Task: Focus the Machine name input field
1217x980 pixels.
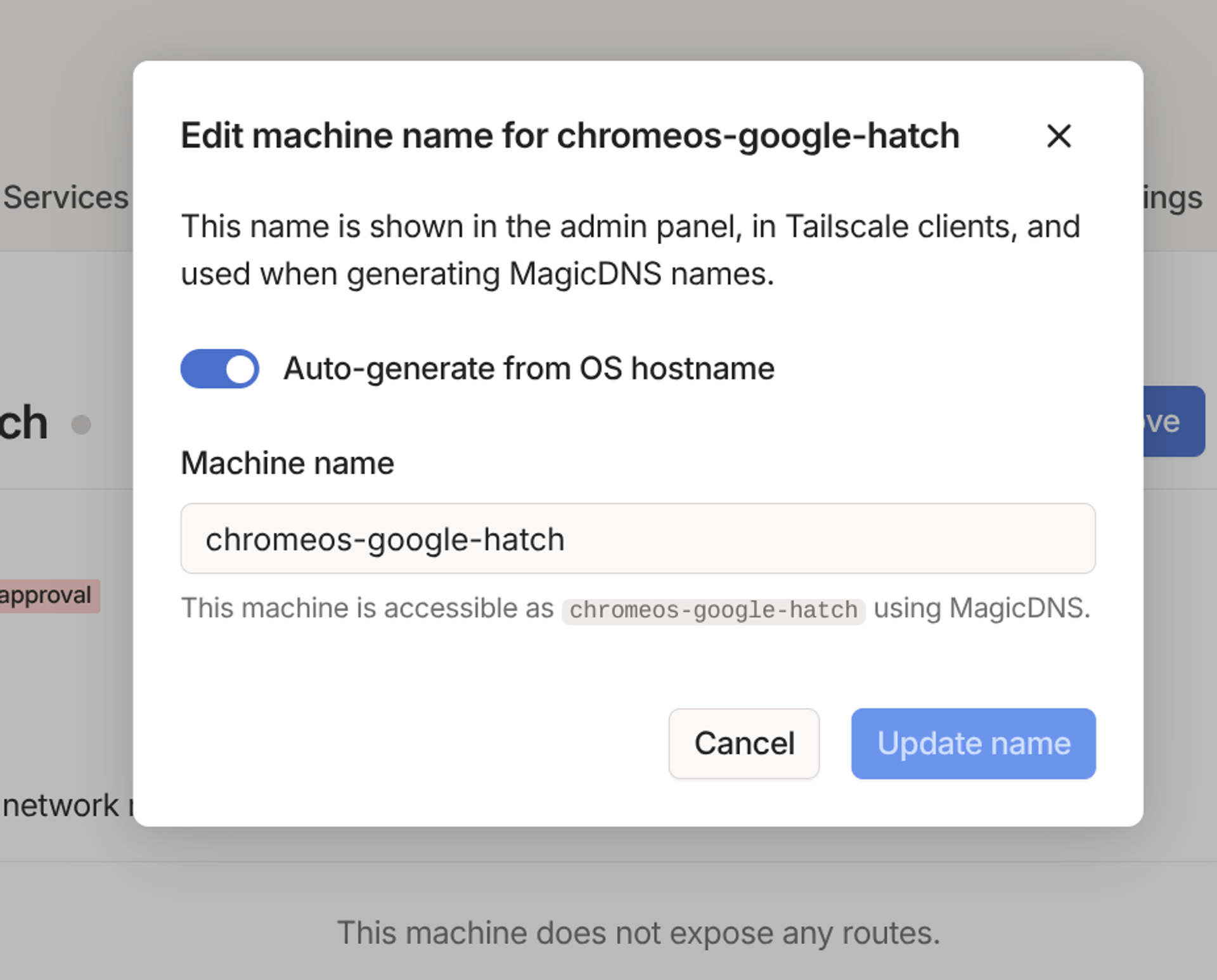Action: [x=637, y=539]
